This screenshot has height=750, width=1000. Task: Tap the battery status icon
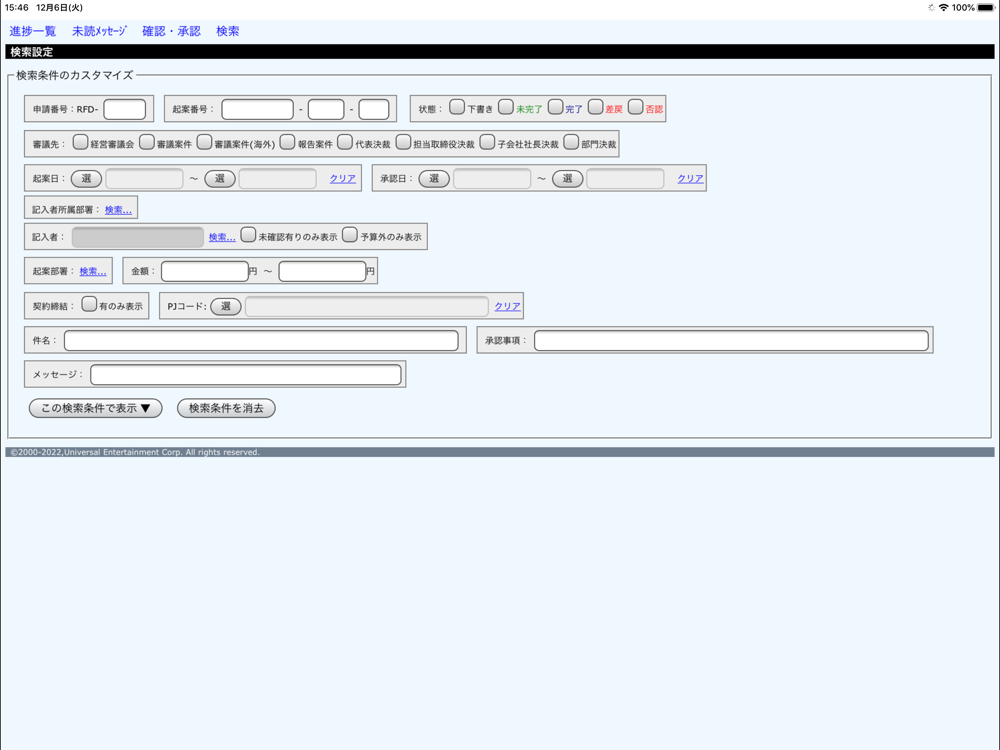[985, 8]
